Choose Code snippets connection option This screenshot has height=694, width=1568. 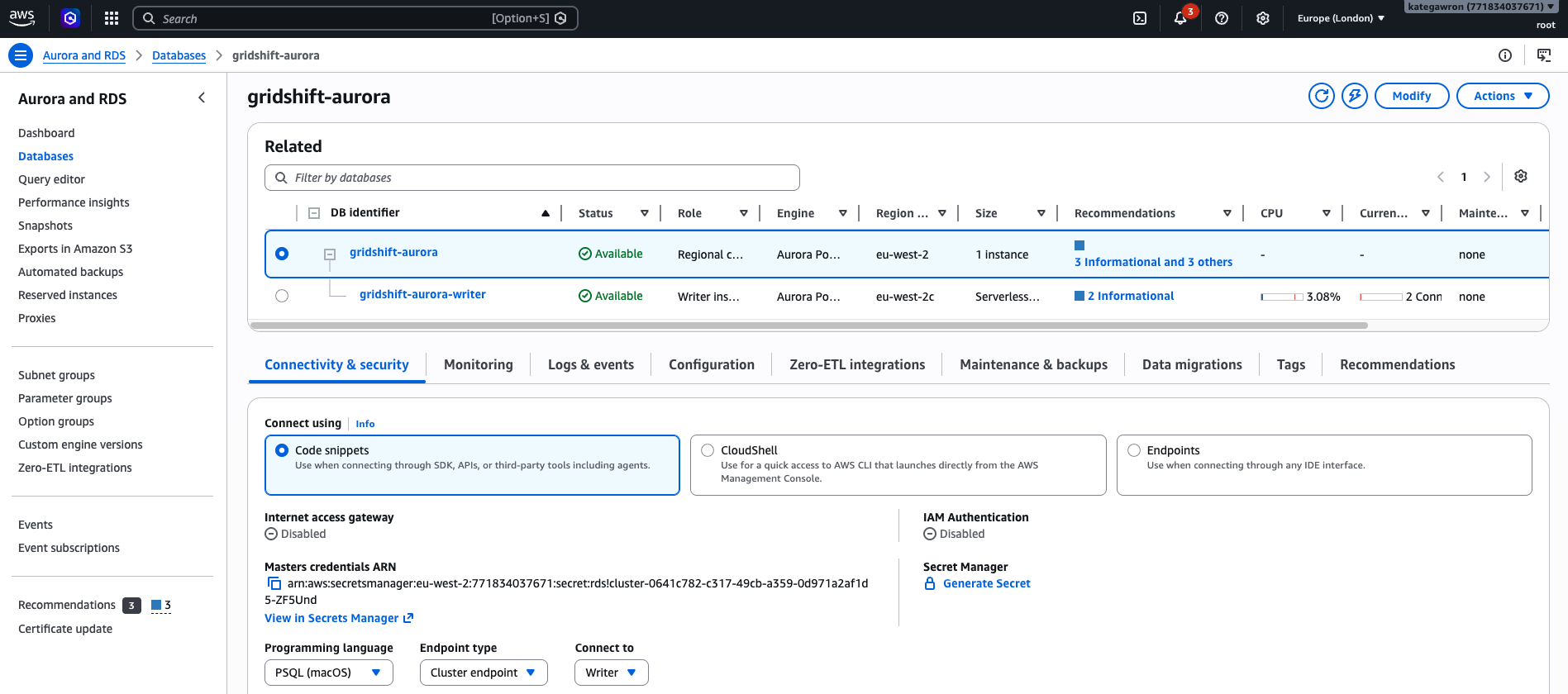point(472,465)
